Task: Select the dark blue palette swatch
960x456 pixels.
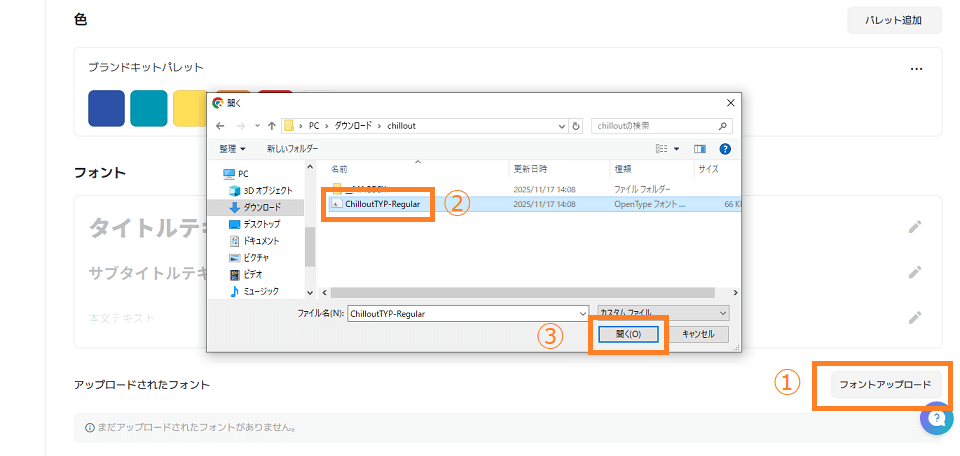Action: coord(107,108)
